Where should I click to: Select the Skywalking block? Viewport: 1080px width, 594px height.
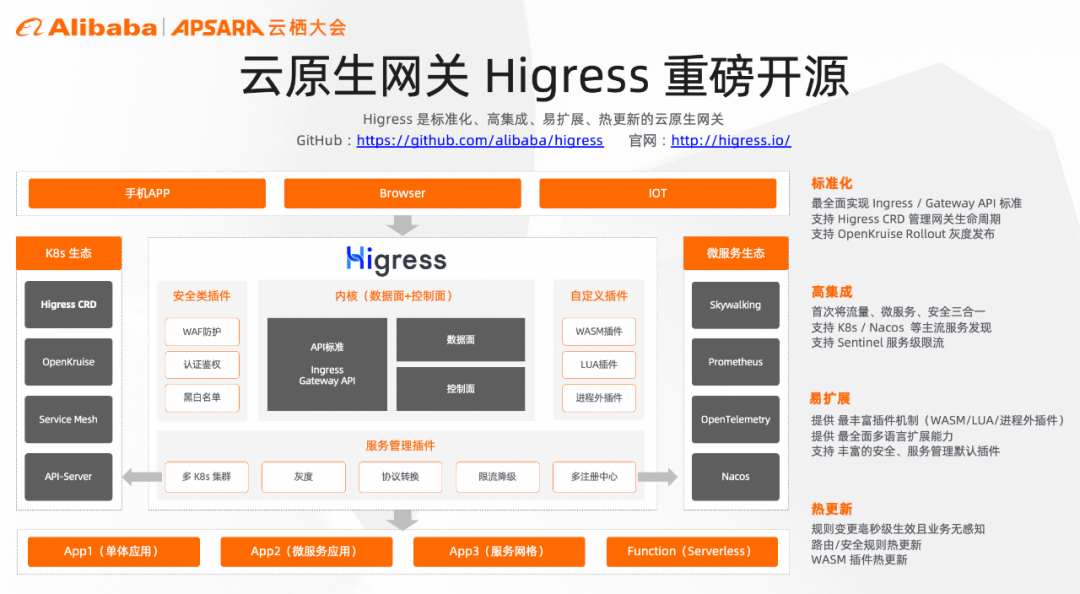point(736,305)
